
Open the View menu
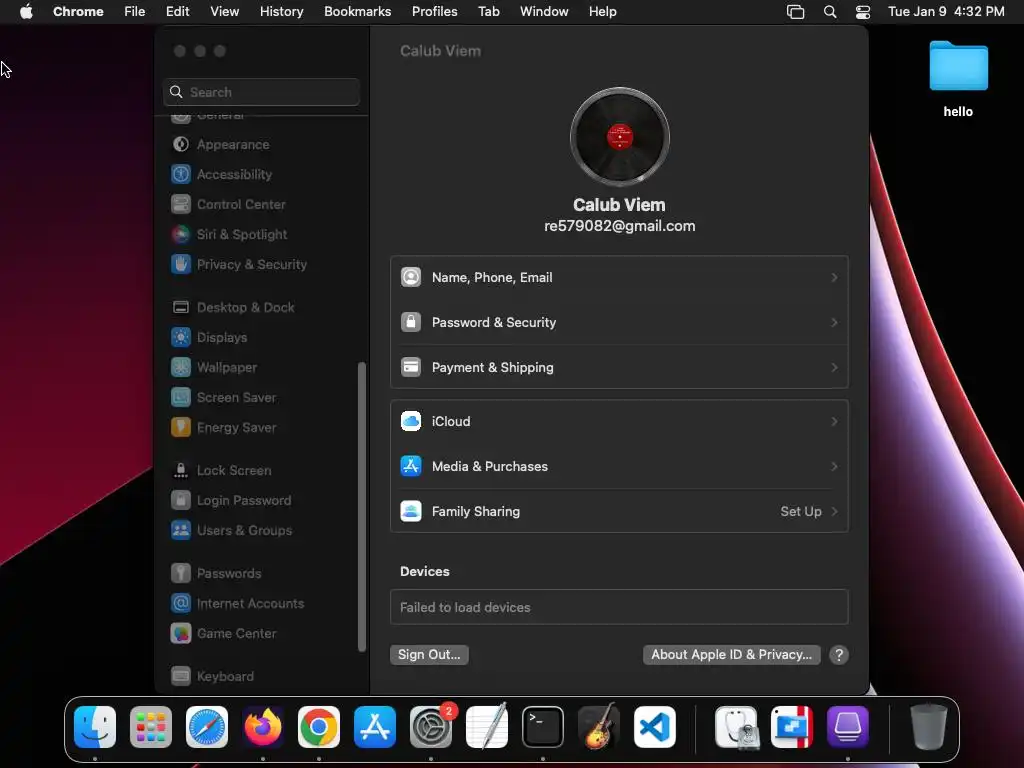pyautogui.click(x=224, y=12)
